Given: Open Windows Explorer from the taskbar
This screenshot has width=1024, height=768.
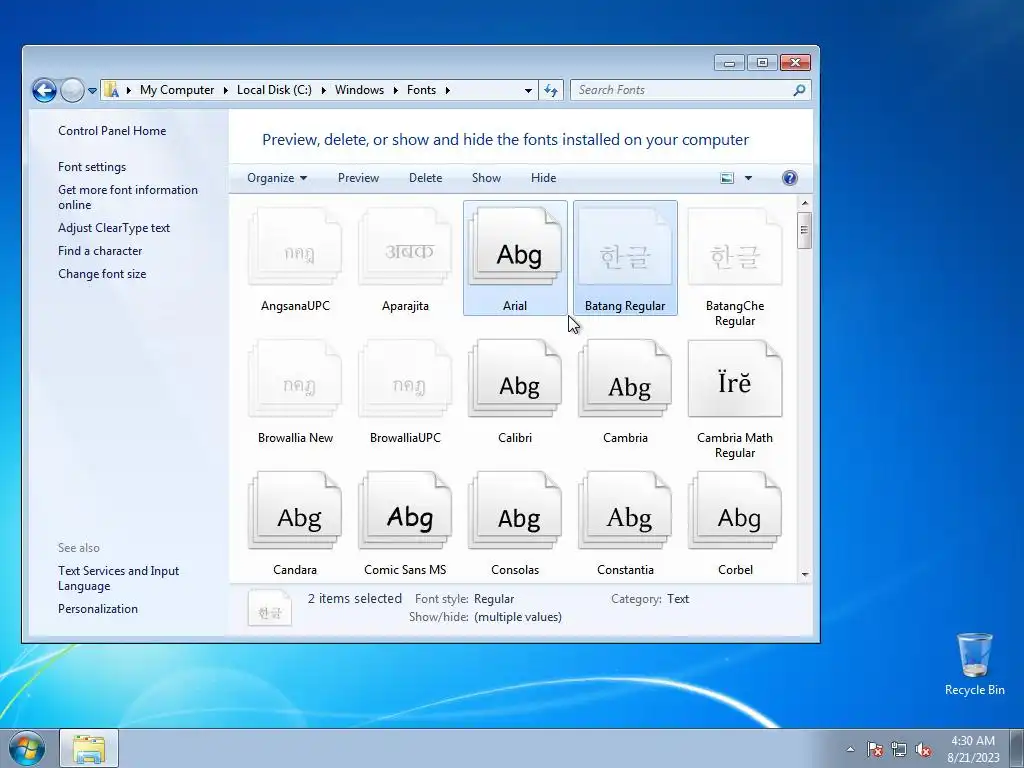Looking at the screenshot, I should point(89,748).
